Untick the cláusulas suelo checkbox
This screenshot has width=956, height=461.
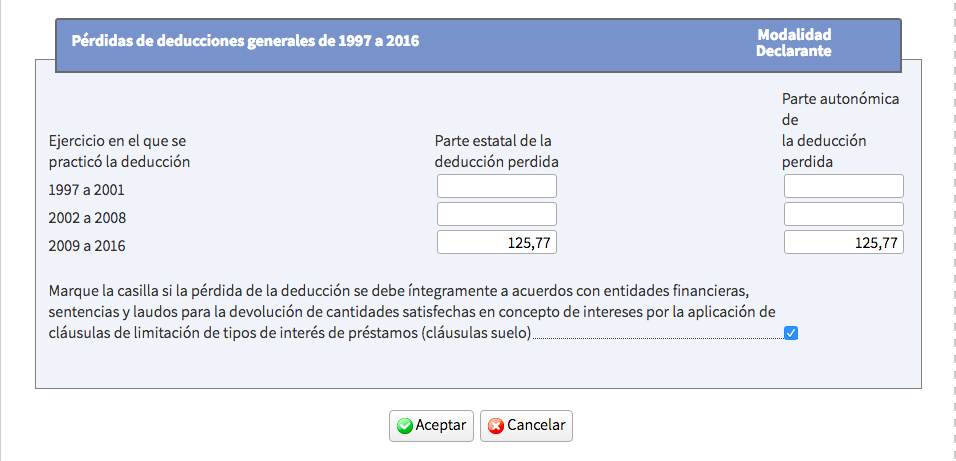pos(791,333)
